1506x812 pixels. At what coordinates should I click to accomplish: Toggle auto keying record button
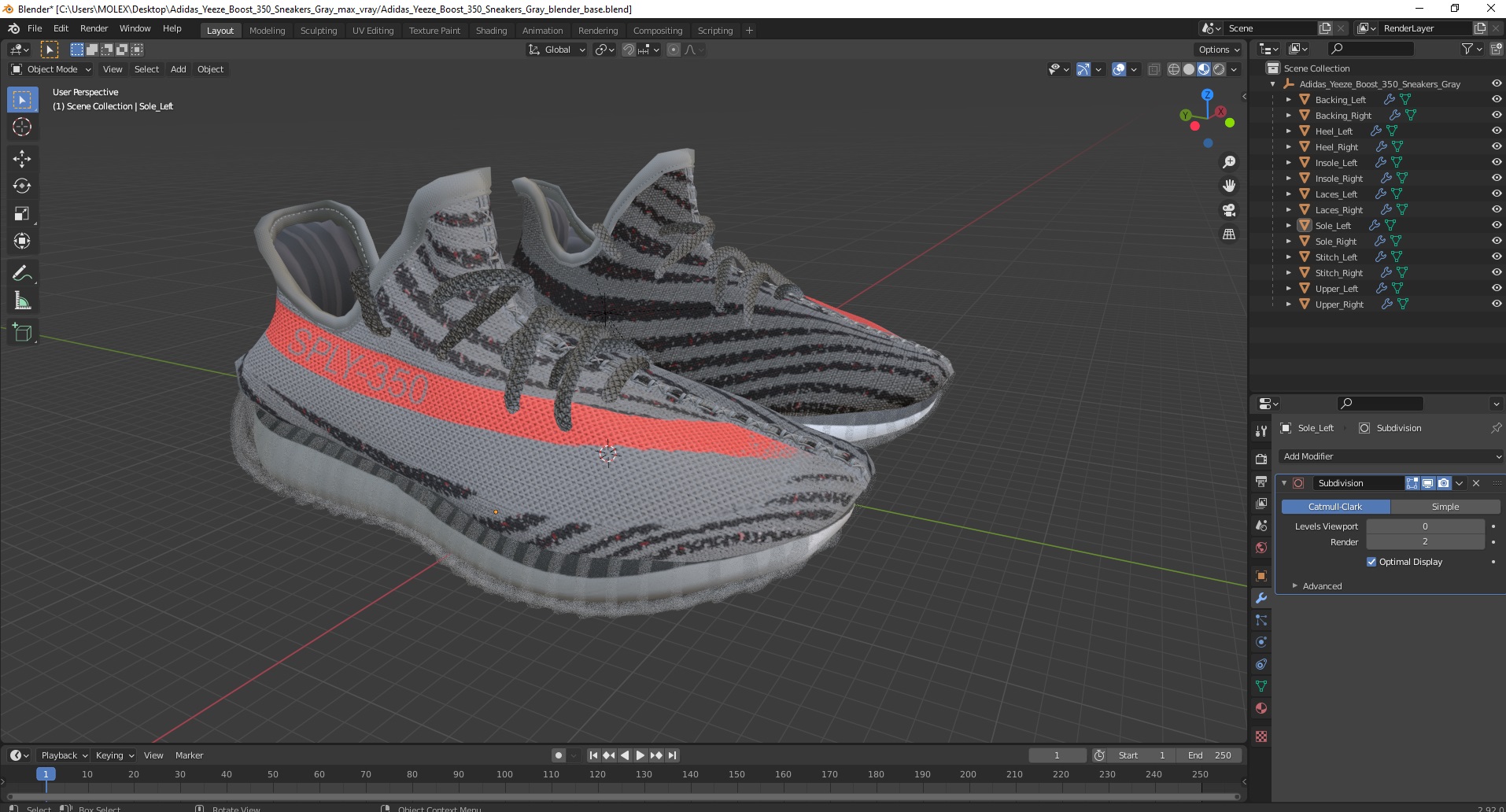point(559,755)
